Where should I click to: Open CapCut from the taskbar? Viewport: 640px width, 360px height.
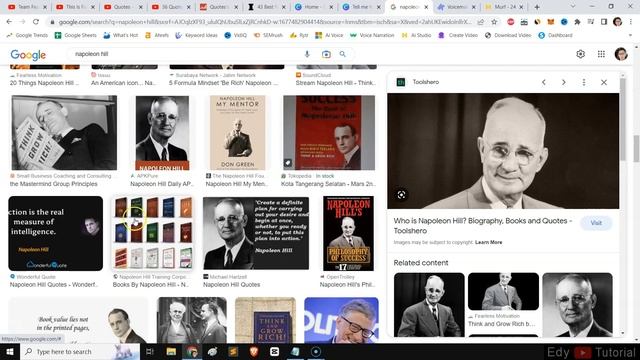point(275,351)
